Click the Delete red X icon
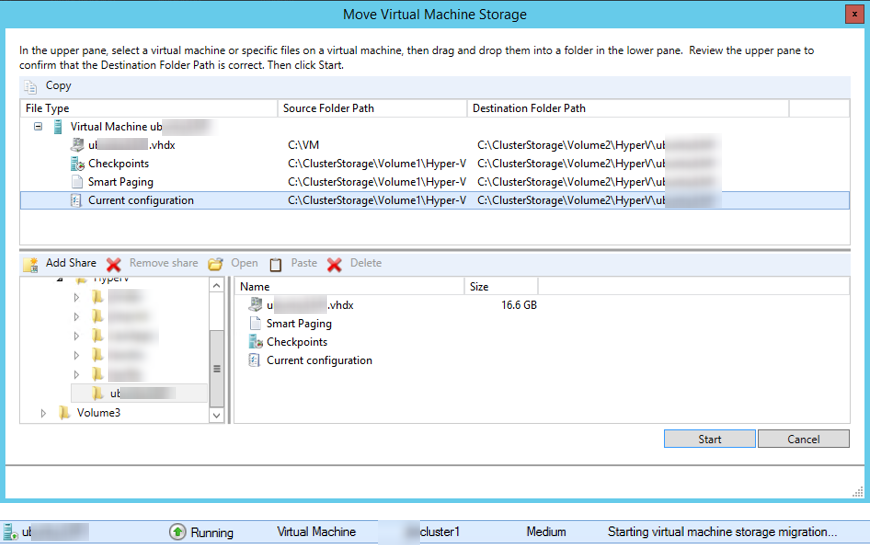The width and height of the screenshot is (874, 552). click(335, 265)
